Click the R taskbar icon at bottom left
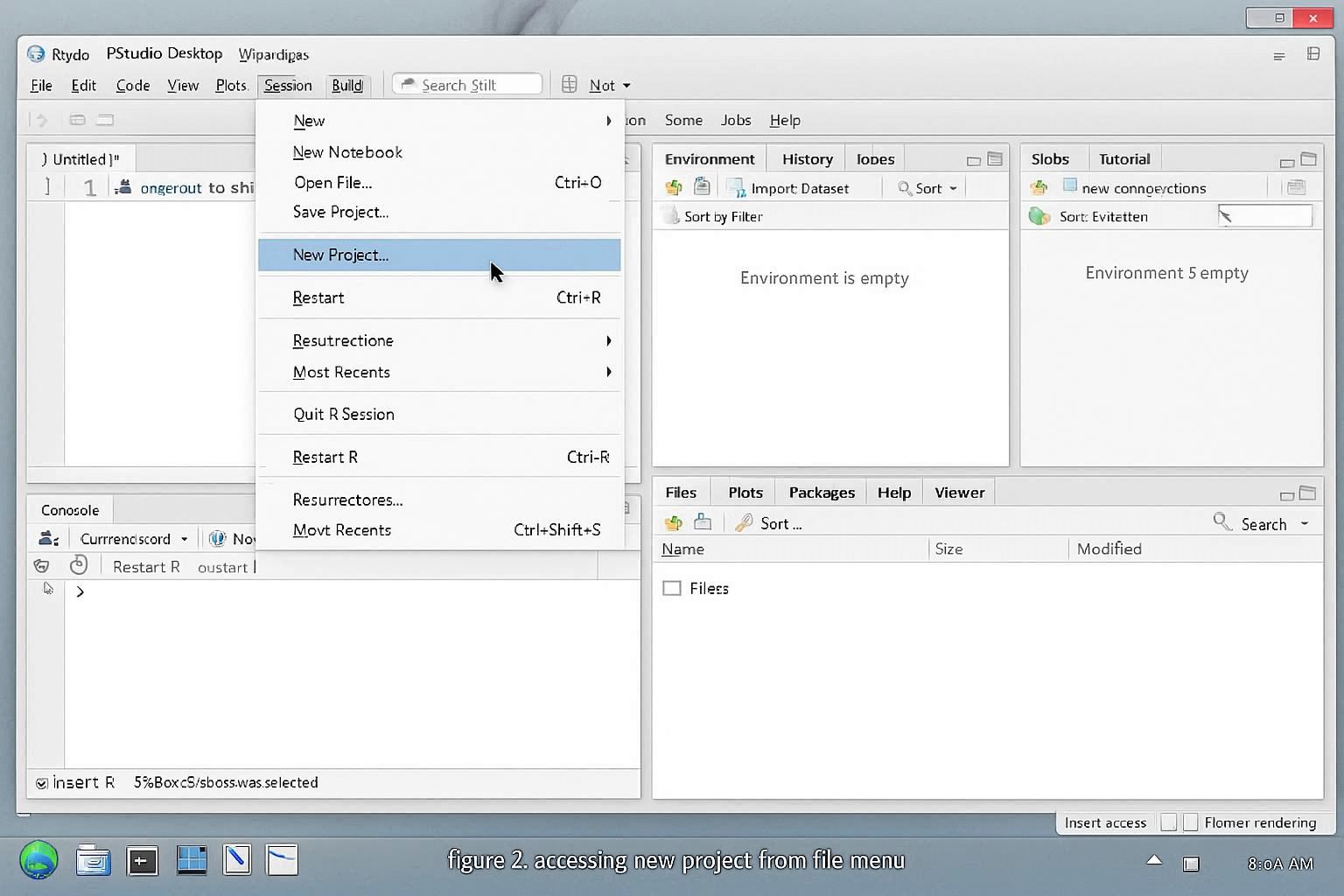Image resolution: width=1344 pixels, height=896 pixels. [38, 862]
